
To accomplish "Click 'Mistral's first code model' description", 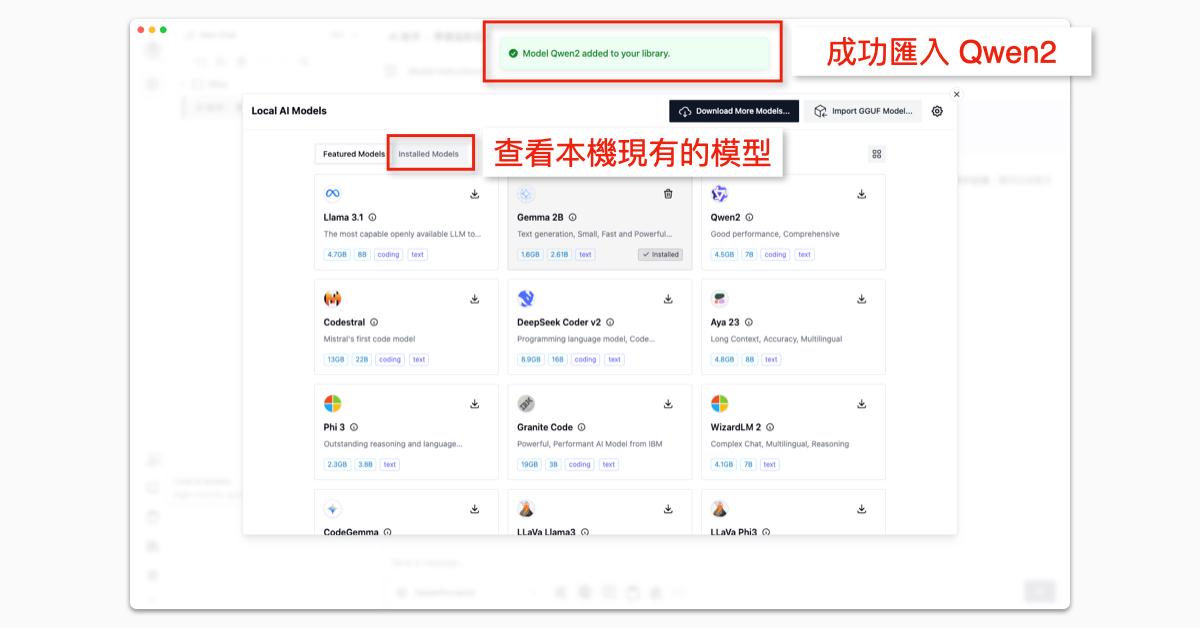I will [x=369, y=339].
